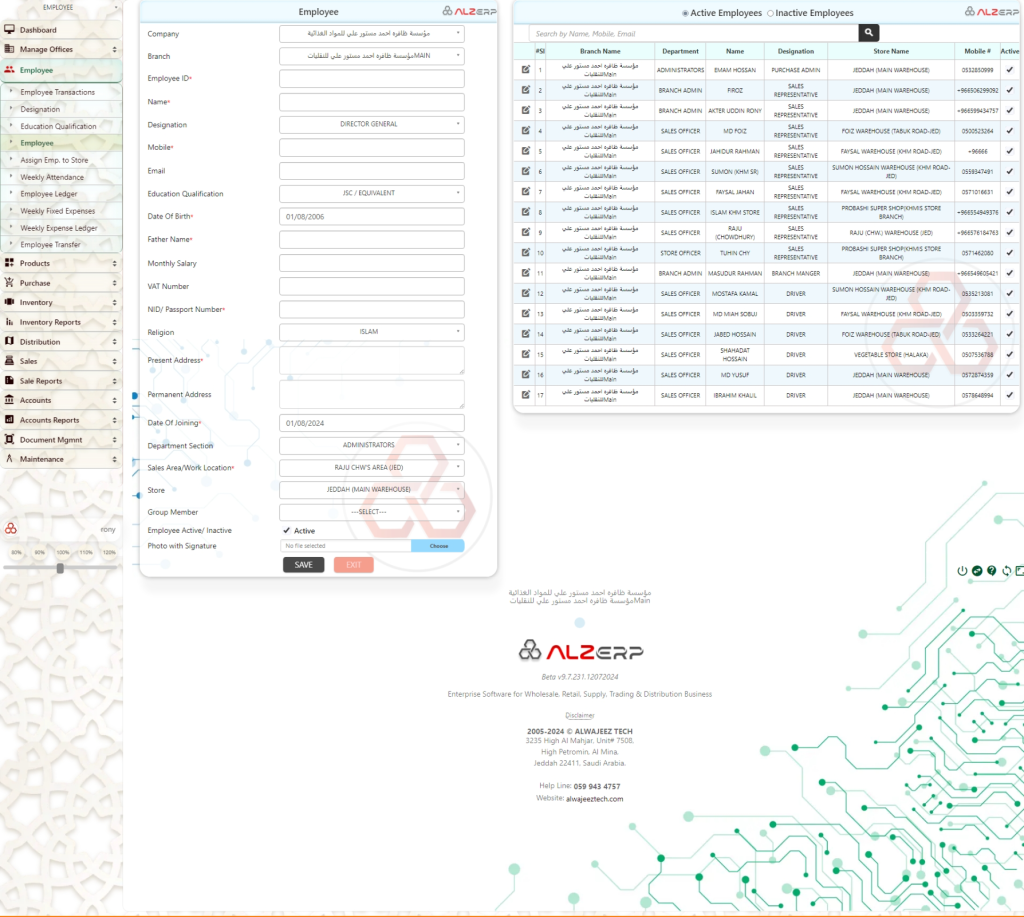Set zoom to 80% button
1024x917 pixels.
[16, 553]
